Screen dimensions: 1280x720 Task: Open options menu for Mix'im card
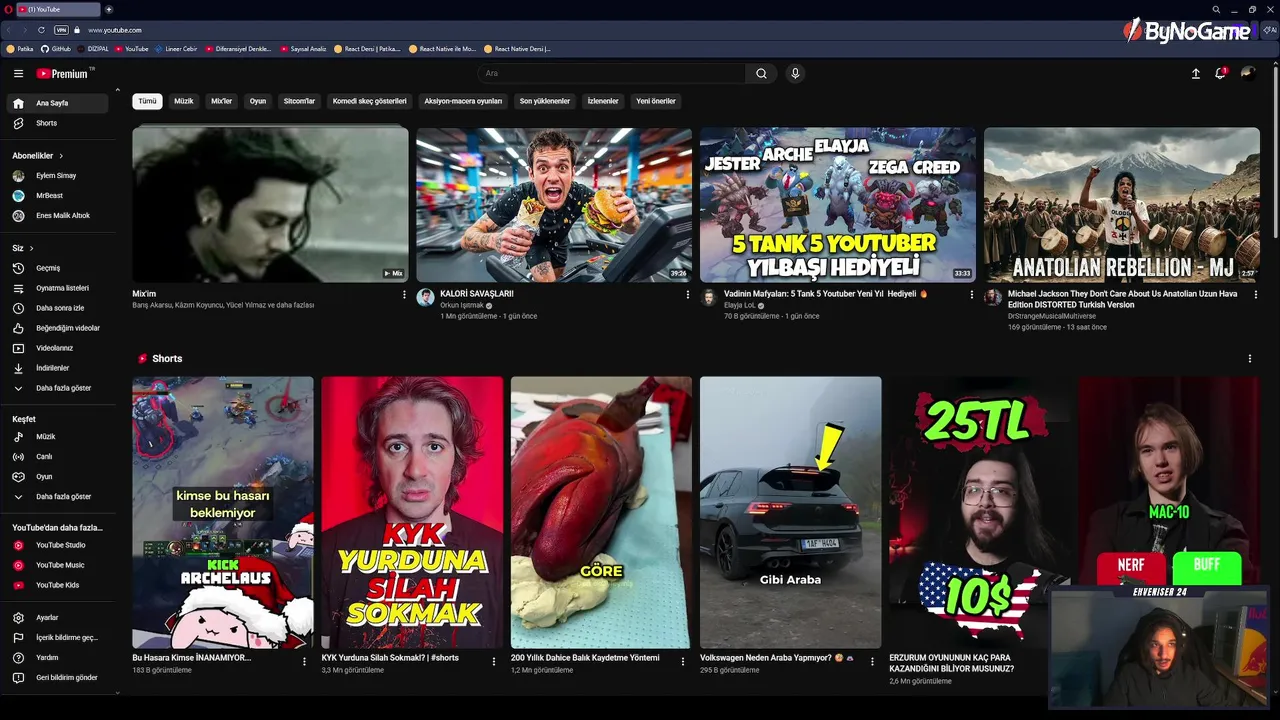[404, 295]
